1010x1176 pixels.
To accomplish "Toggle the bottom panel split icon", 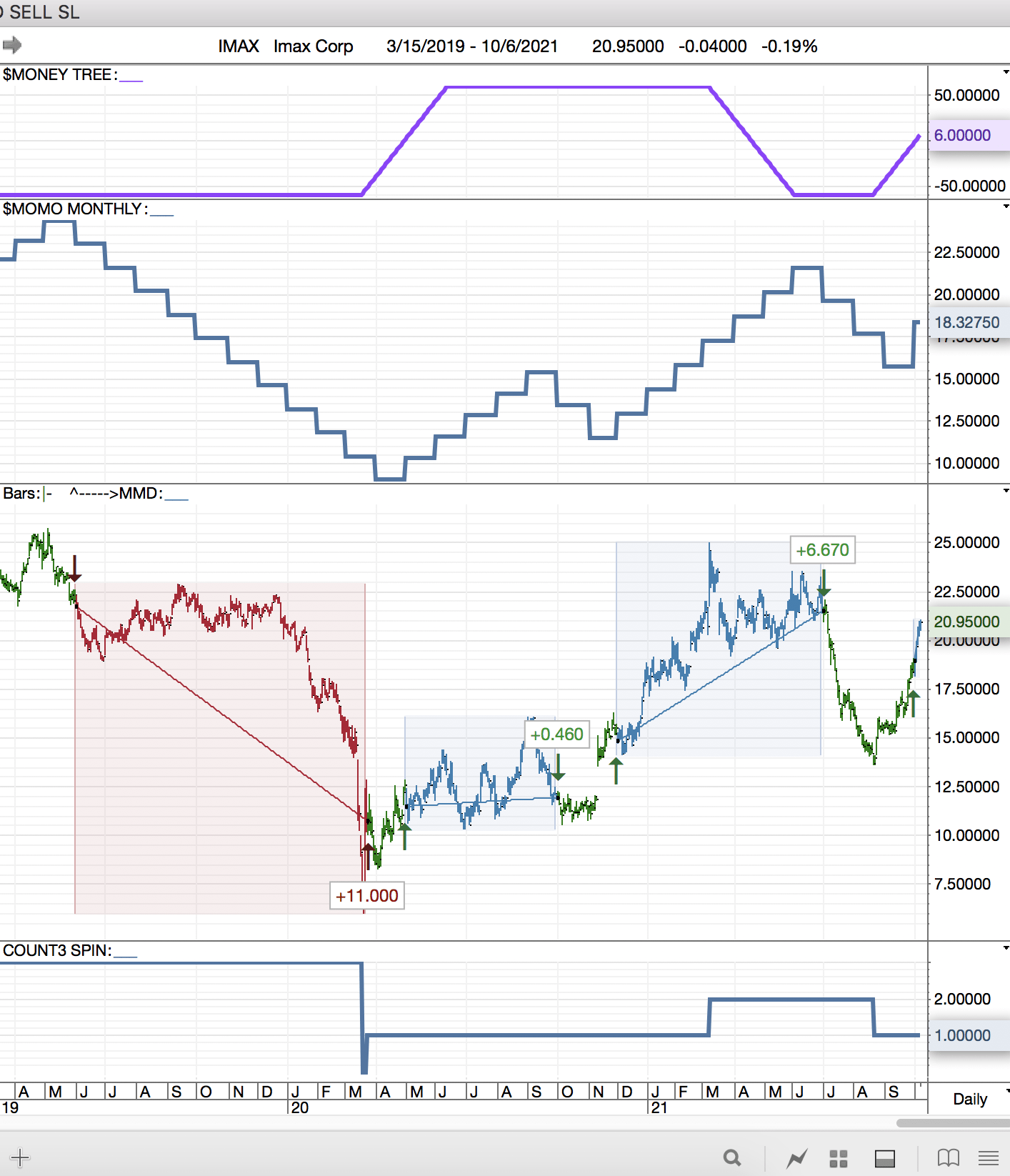I will tap(885, 1158).
